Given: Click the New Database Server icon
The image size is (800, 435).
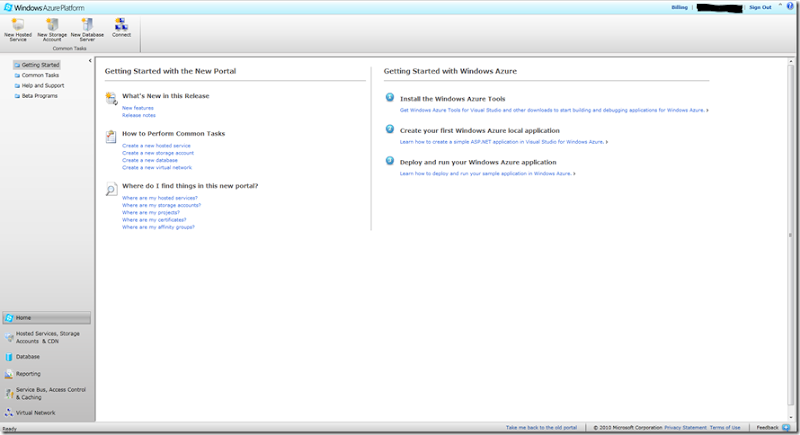Looking at the screenshot, I should (x=87, y=24).
